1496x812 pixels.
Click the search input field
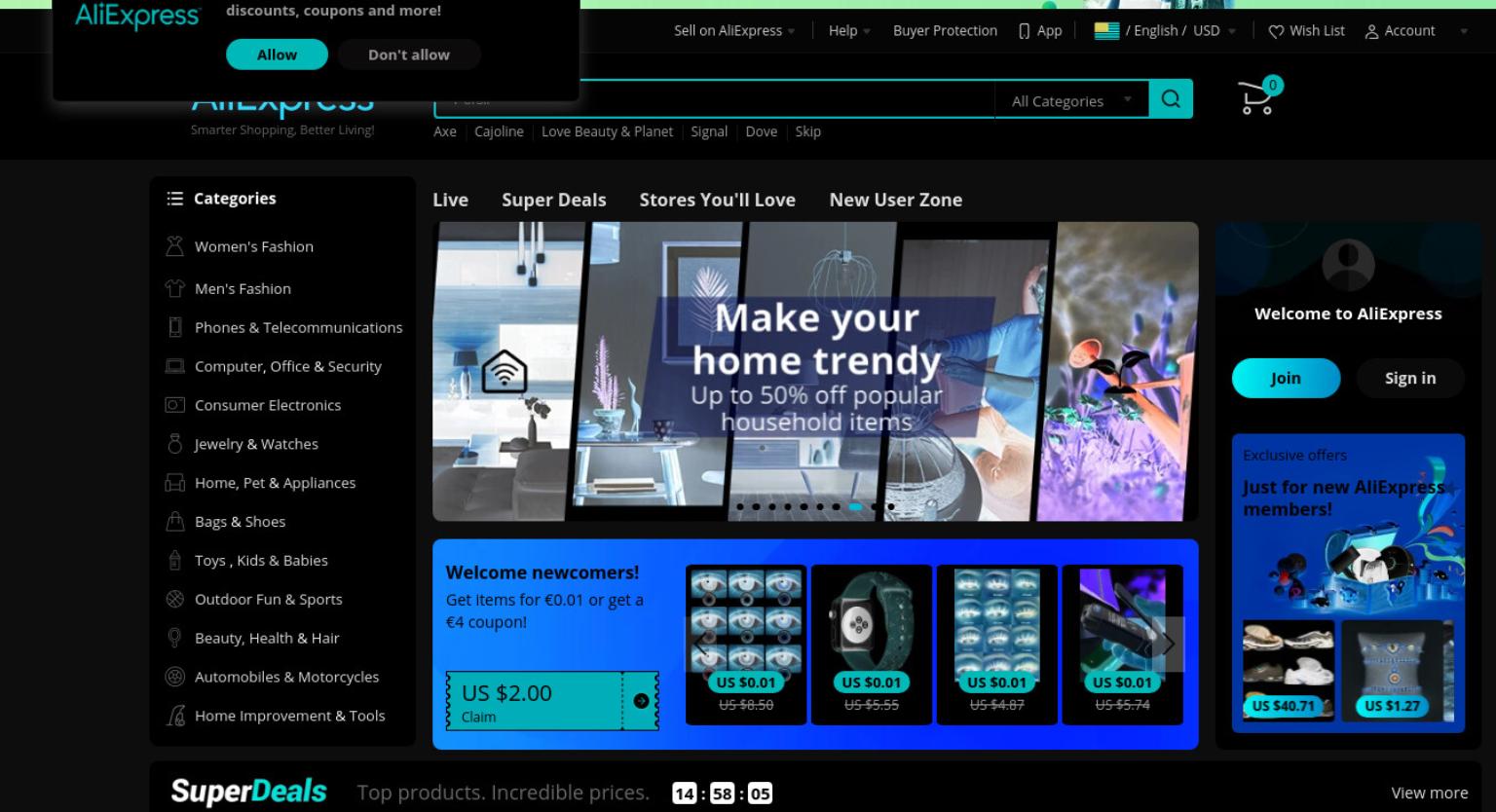(x=714, y=99)
